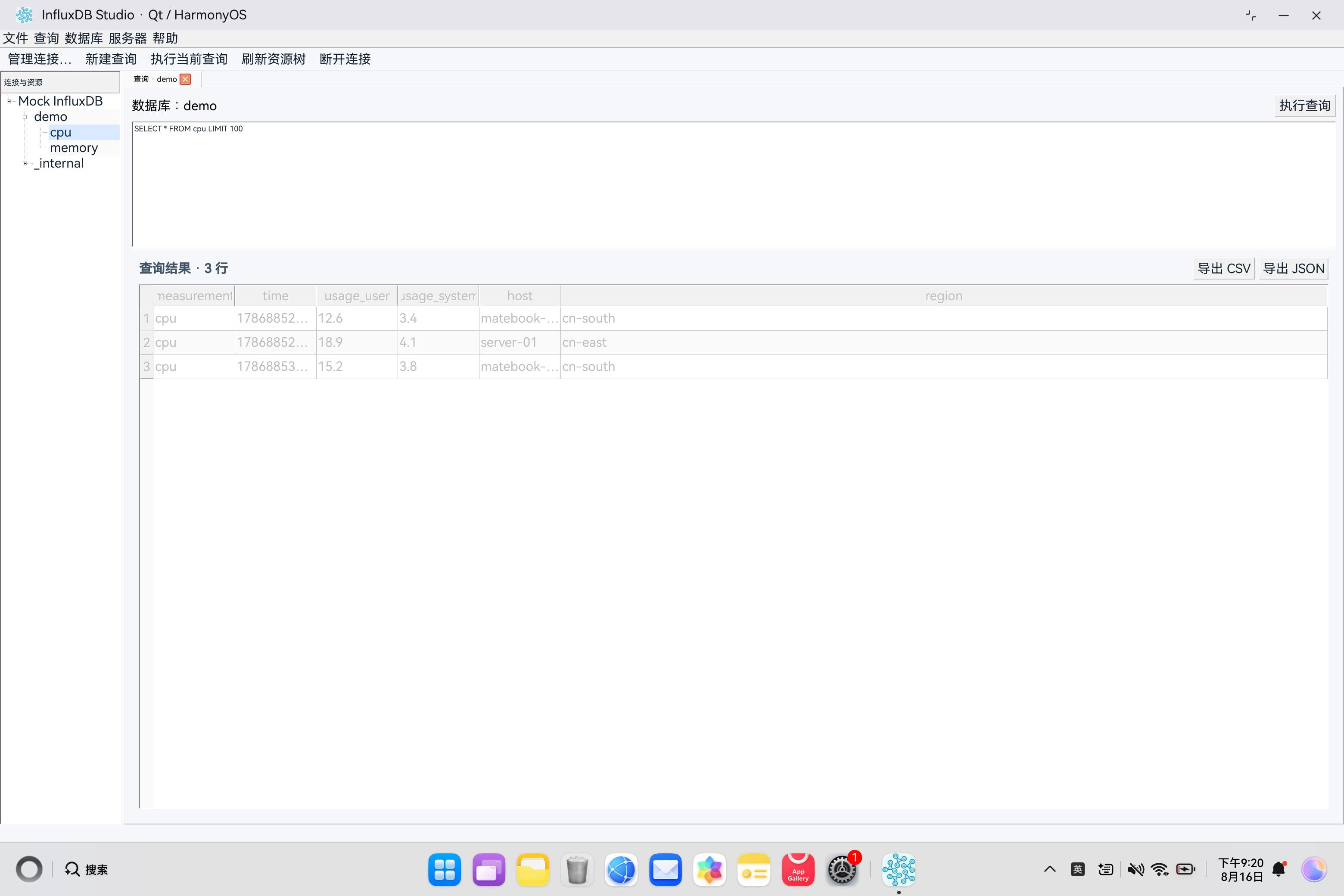Click the circular home button in taskbar
The image size is (1344, 896).
pyautogui.click(x=29, y=870)
